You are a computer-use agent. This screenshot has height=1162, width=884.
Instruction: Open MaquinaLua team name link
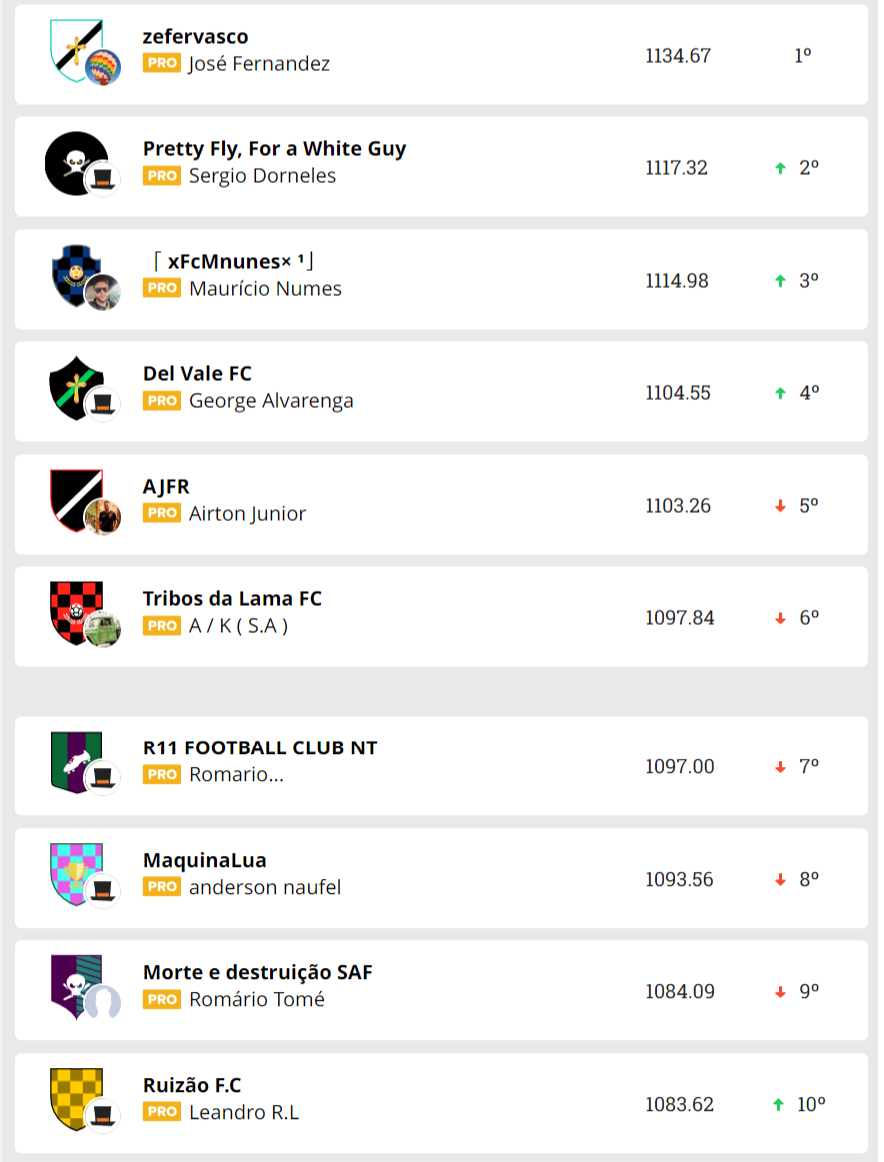(x=204, y=860)
